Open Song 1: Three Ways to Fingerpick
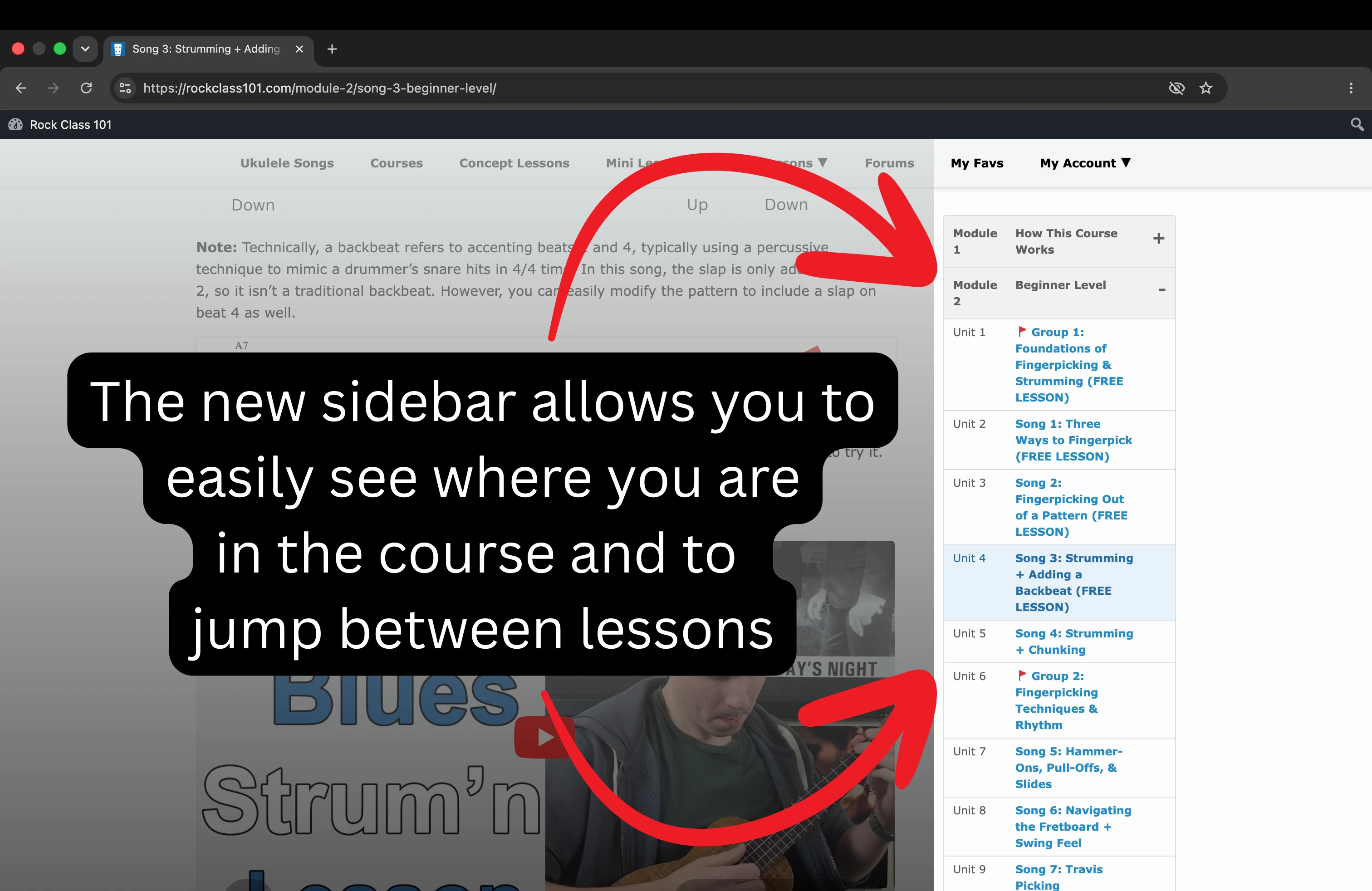 coord(1073,441)
